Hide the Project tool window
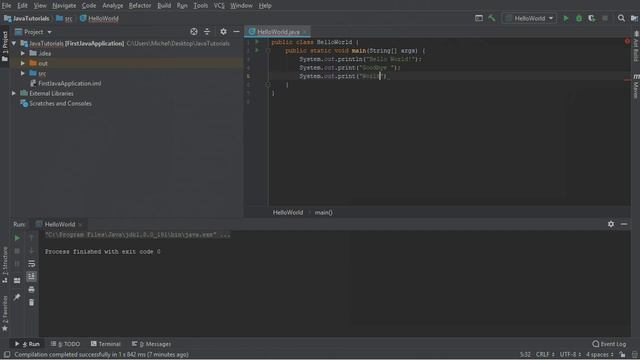Image resolution: width=640 pixels, height=360 pixels. coord(236,32)
